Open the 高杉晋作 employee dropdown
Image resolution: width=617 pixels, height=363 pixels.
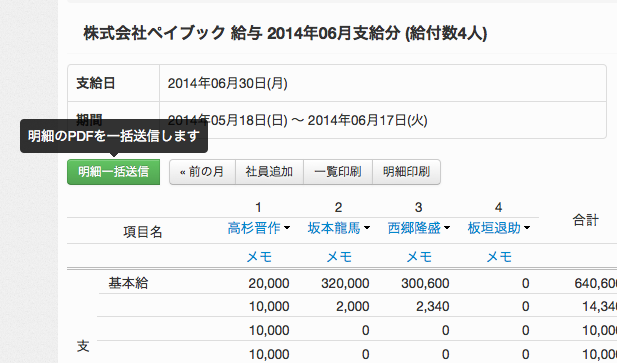[x=259, y=228]
